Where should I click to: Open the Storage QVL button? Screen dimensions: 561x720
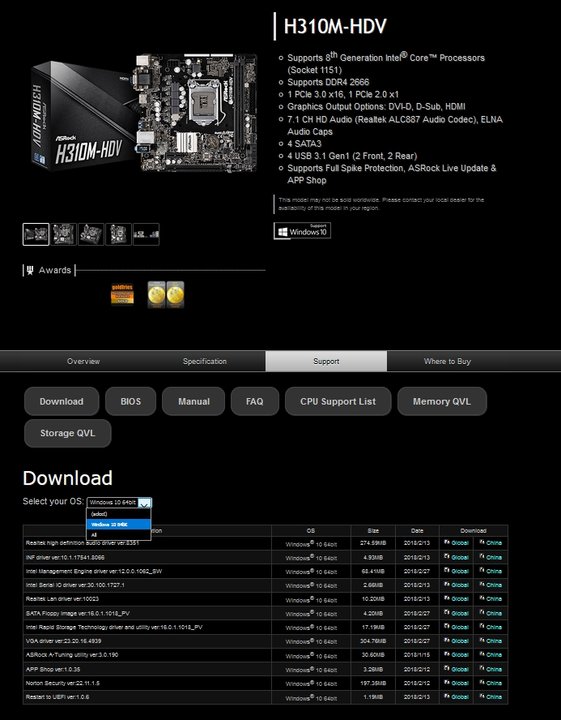pyautogui.click(x=67, y=433)
